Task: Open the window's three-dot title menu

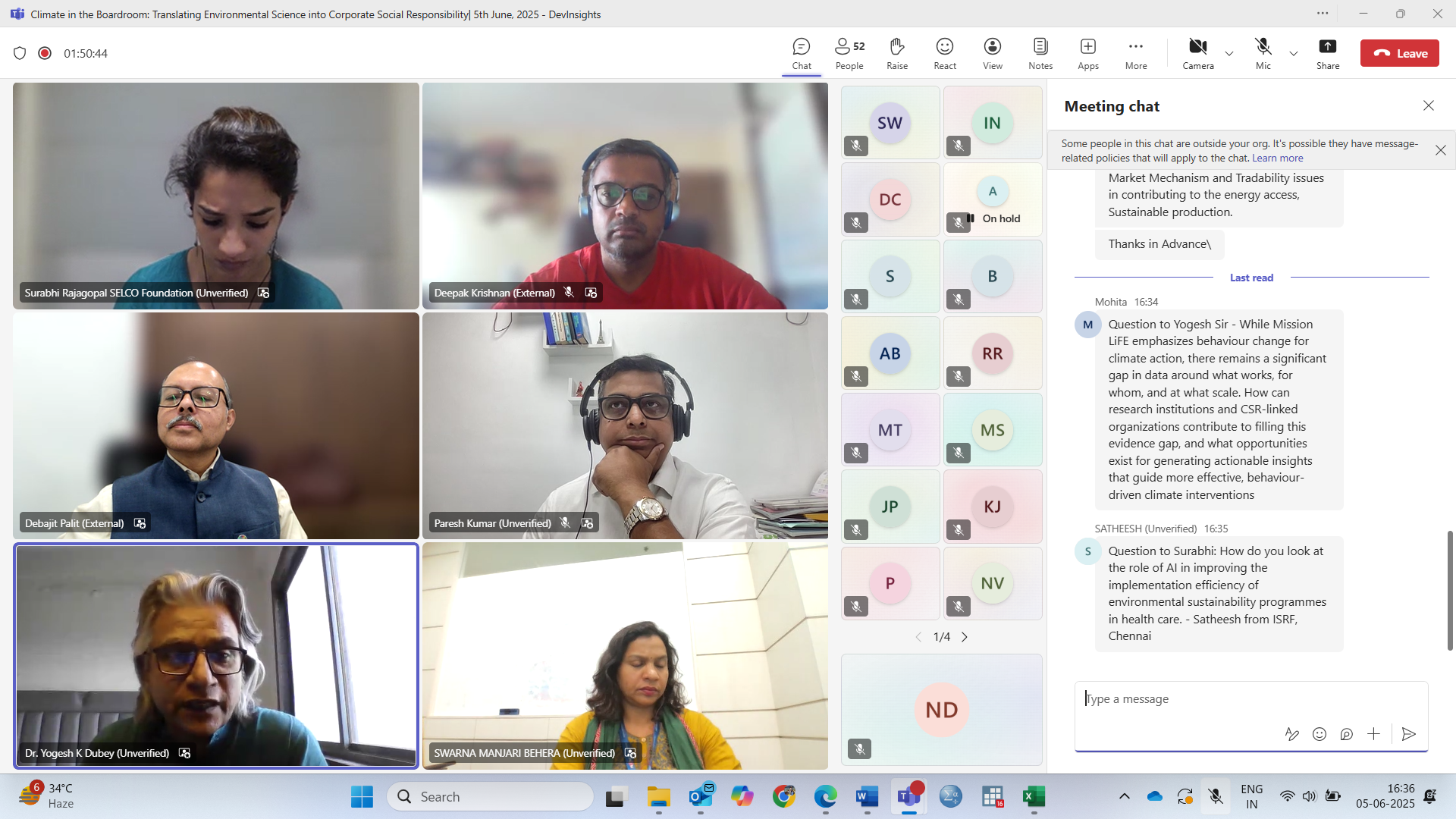Action: (1323, 13)
